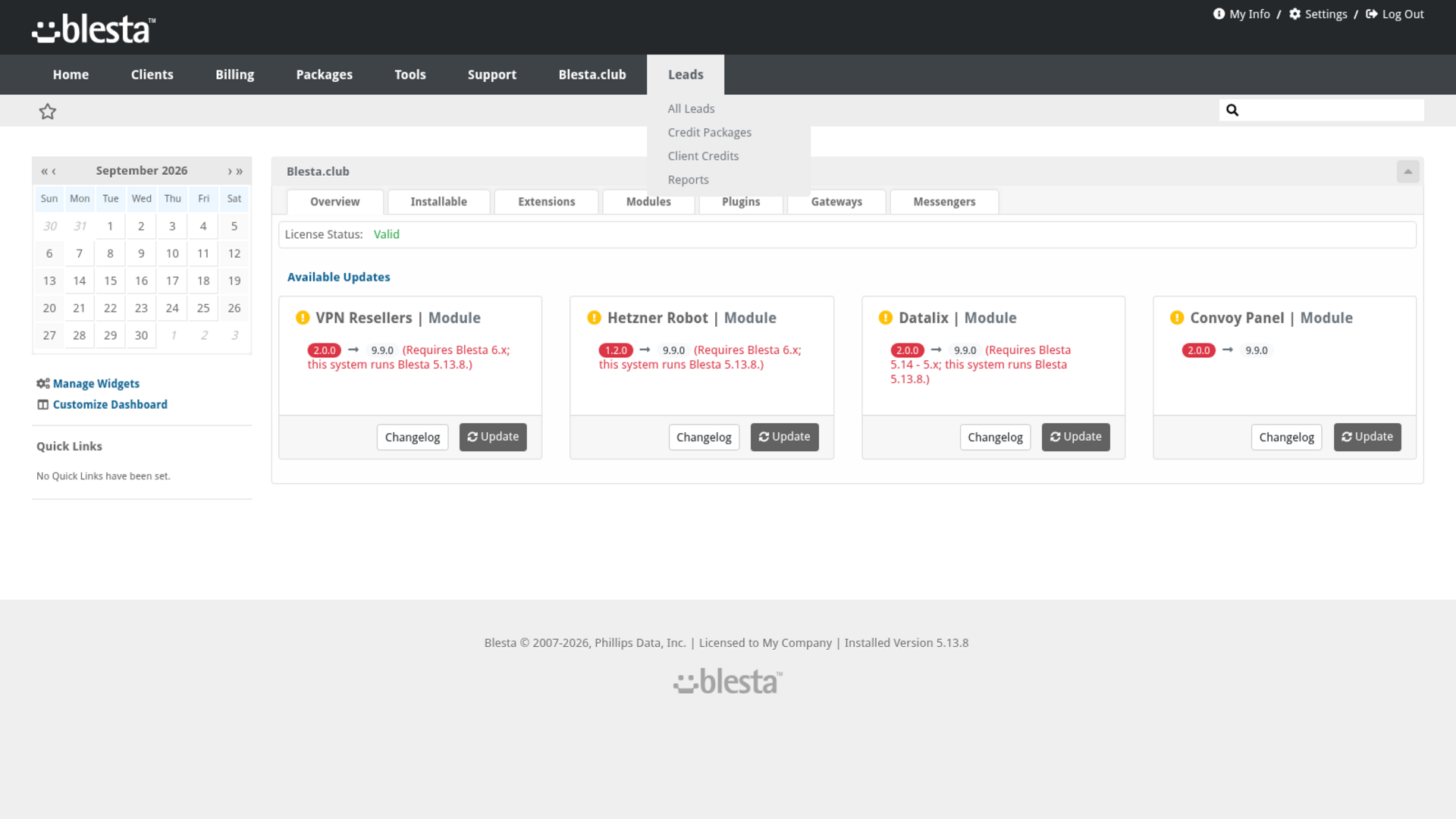Switch to the Extensions tab
The height and width of the screenshot is (819, 1456).
546,202
